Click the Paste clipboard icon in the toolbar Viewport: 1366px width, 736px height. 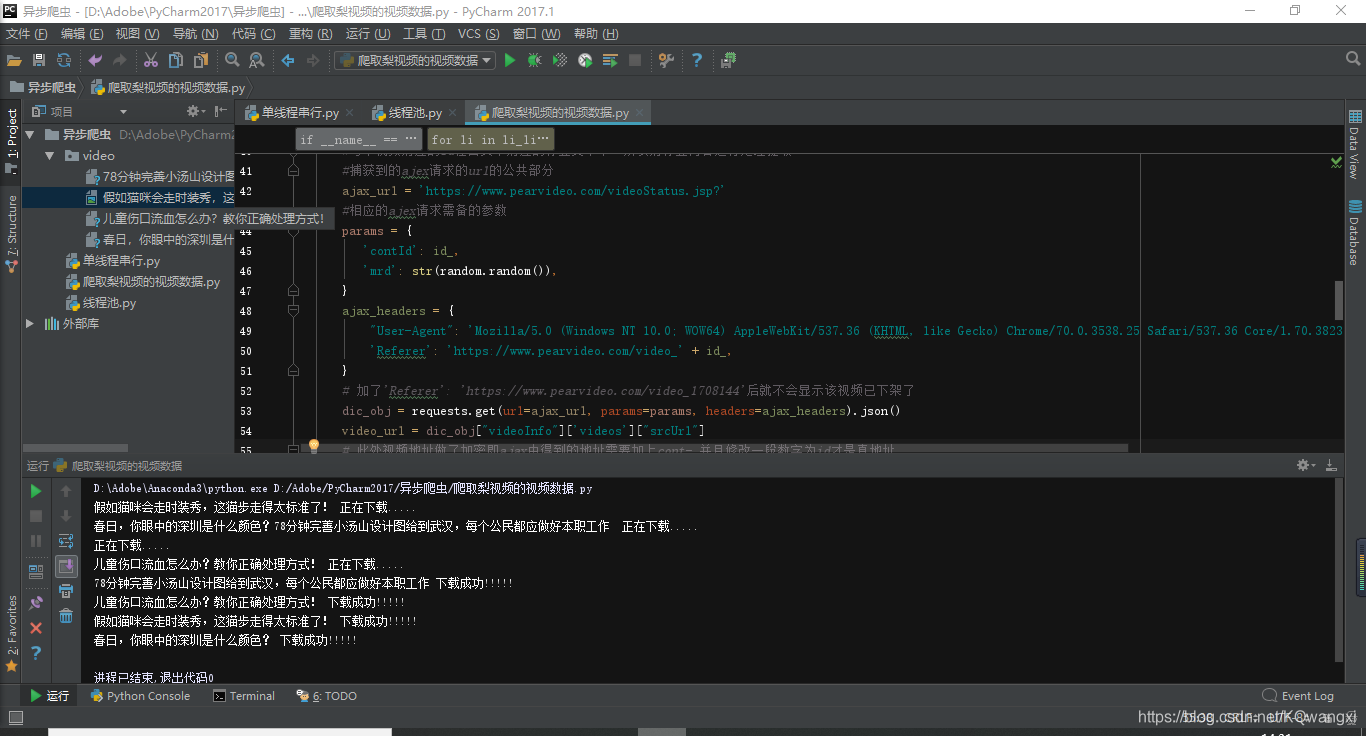(x=201, y=60)
